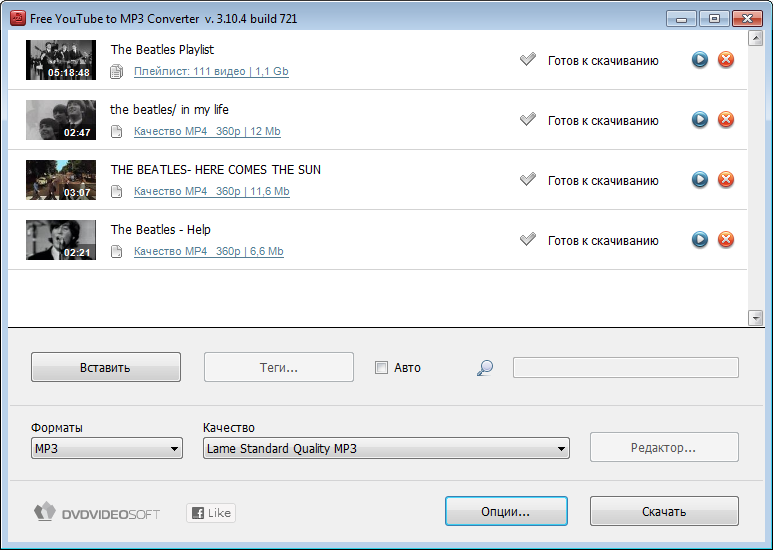Screen dimensions: 773x550
Task: Click file icon under the beatles/ in my life
Action: tap(116, 132)
